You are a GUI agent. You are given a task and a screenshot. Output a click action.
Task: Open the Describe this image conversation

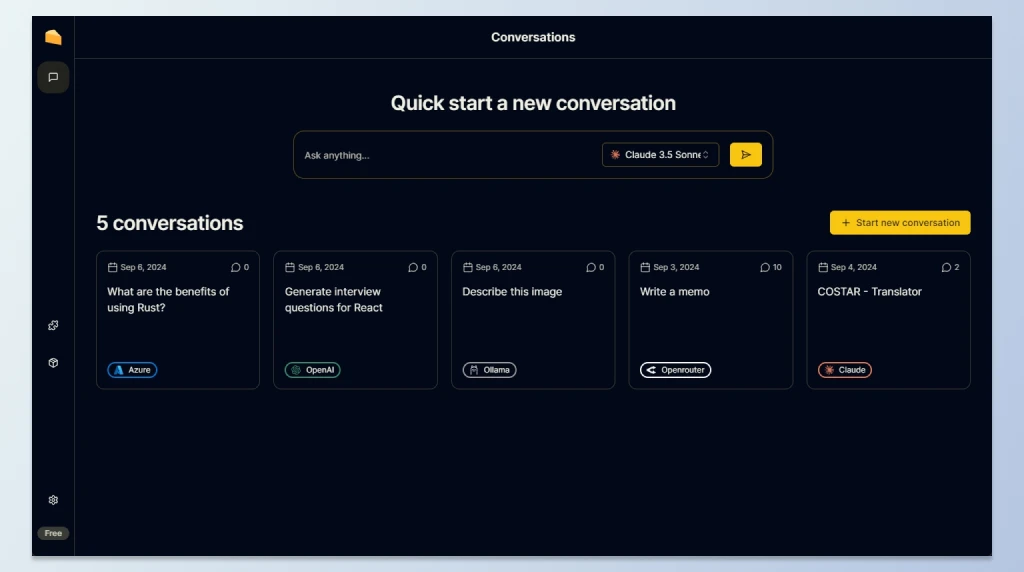pos(533,320)
